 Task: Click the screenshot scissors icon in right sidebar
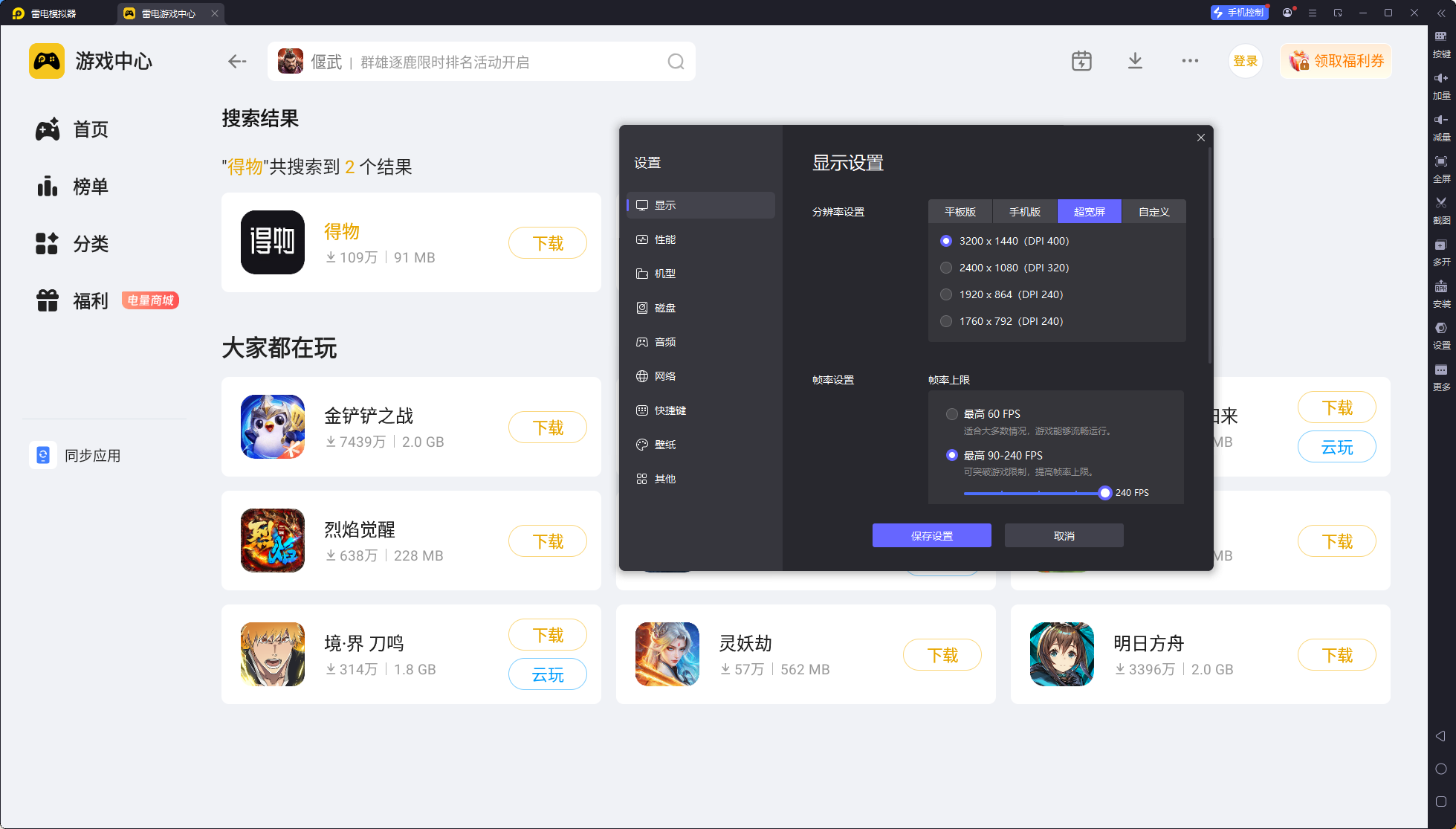[1440, 203]
